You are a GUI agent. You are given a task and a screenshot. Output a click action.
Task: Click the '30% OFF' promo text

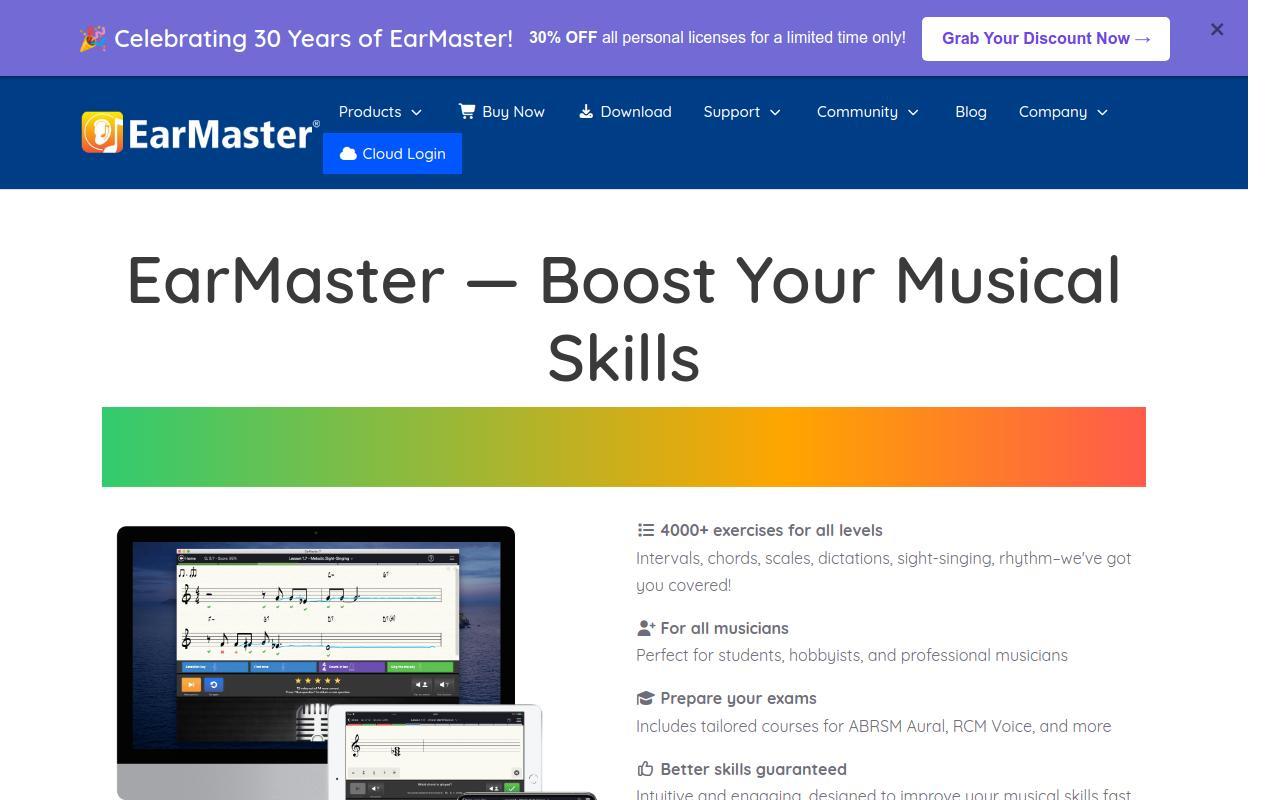click(x=563, y=38)
